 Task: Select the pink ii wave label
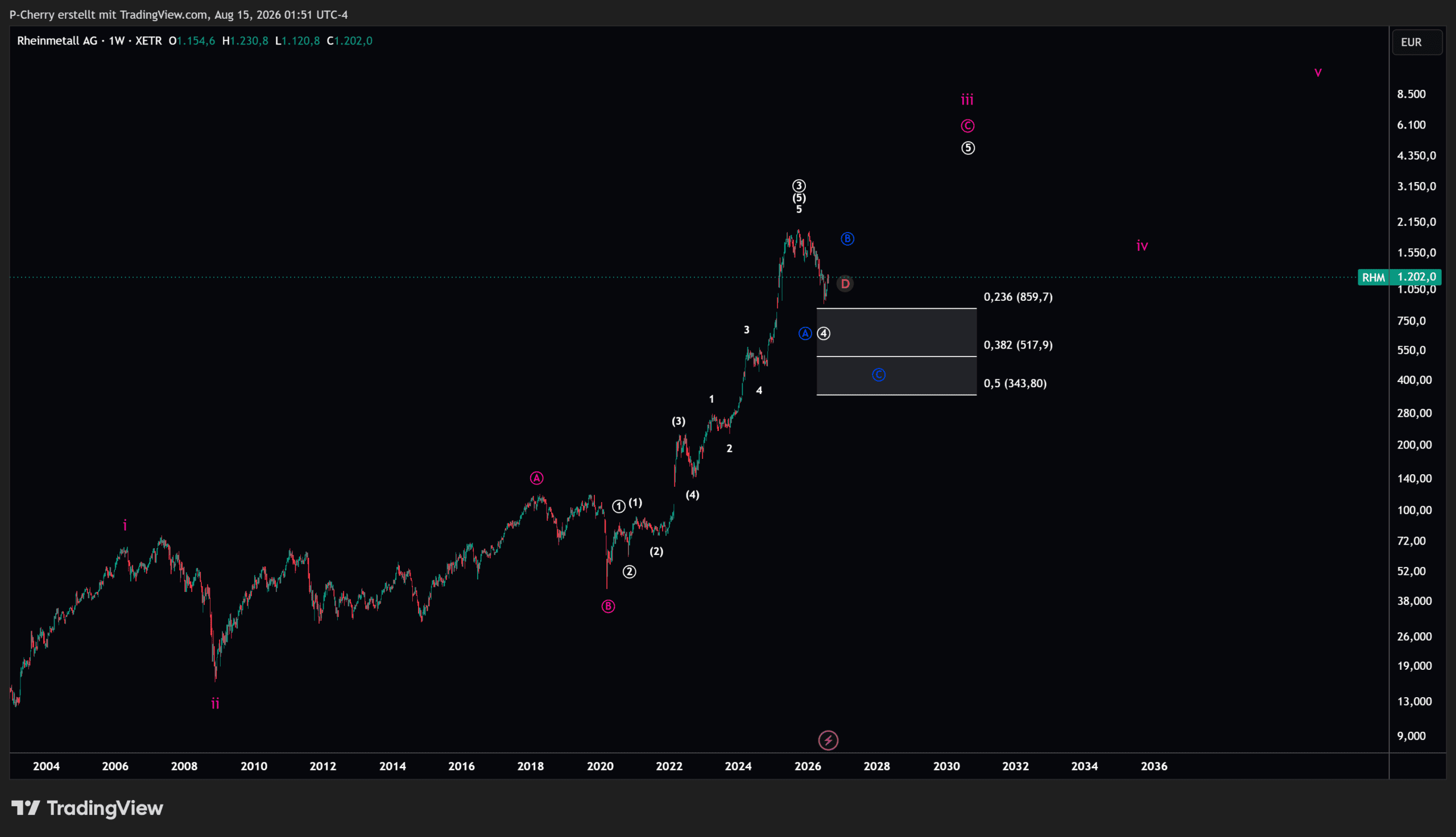215,703
